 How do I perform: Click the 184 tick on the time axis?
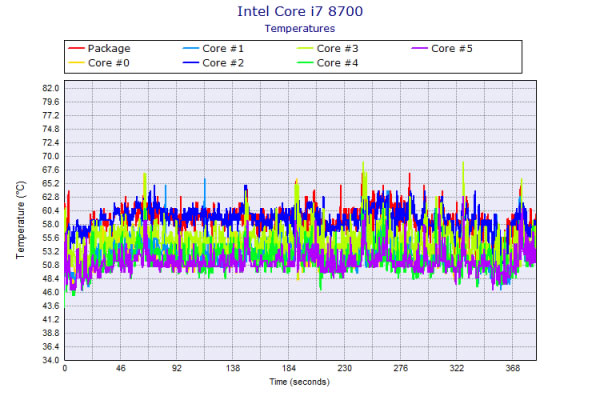(289, 368)
